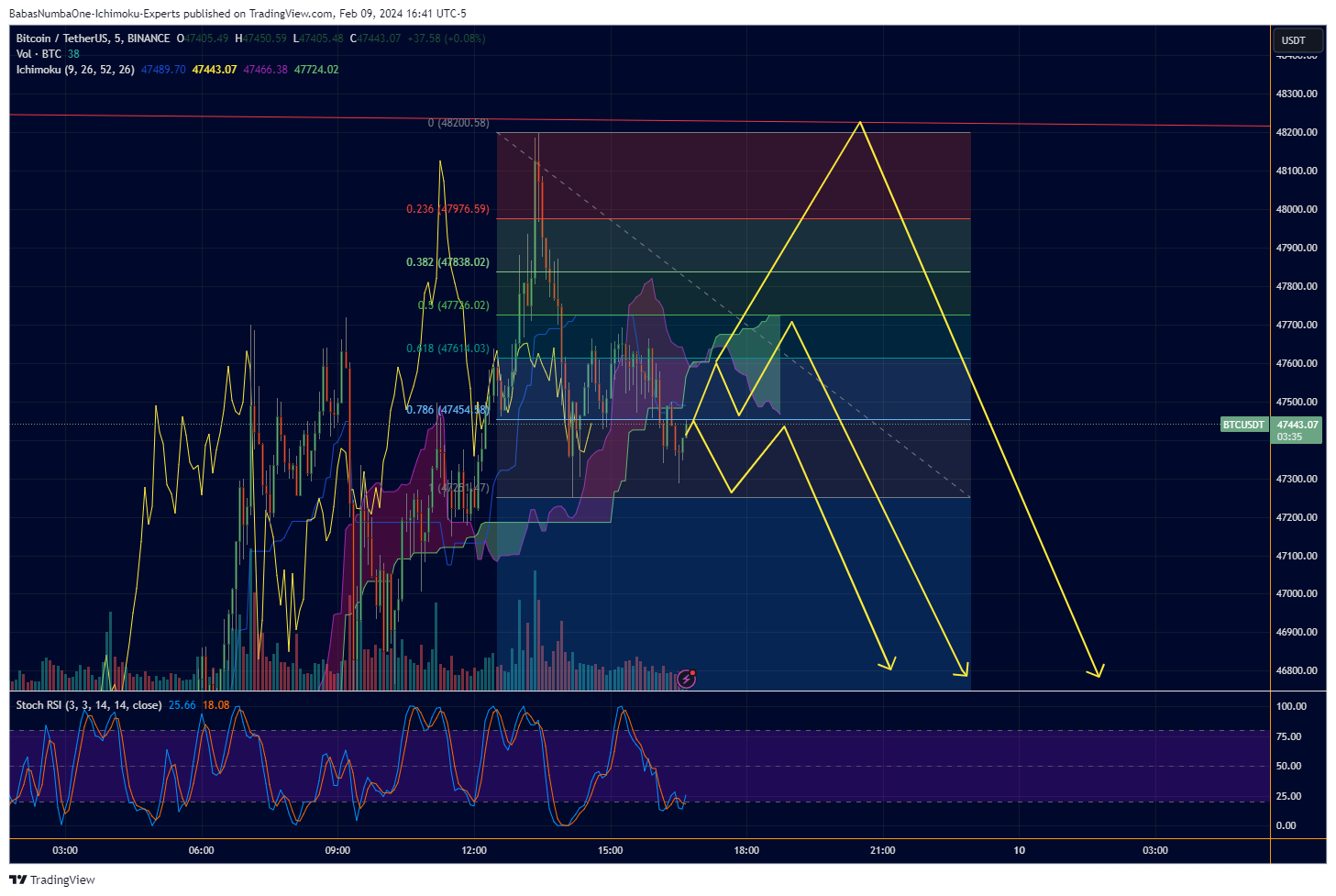The height and width of the screenshot is (896, 1336).
Task: Click the 47443.07 current price label on axis
Action: (1297, 425)
